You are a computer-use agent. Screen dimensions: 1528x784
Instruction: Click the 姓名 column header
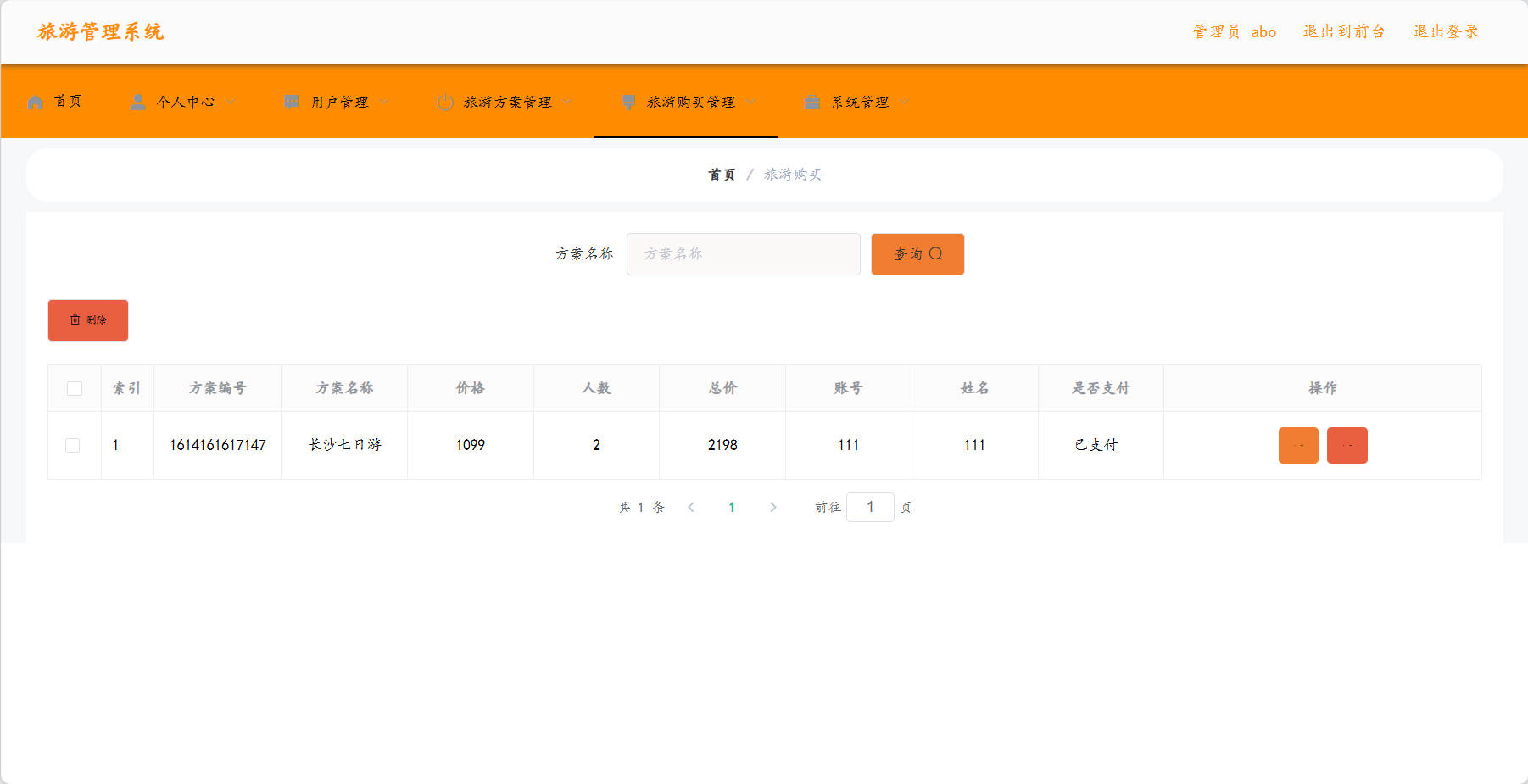coord(974,388)
